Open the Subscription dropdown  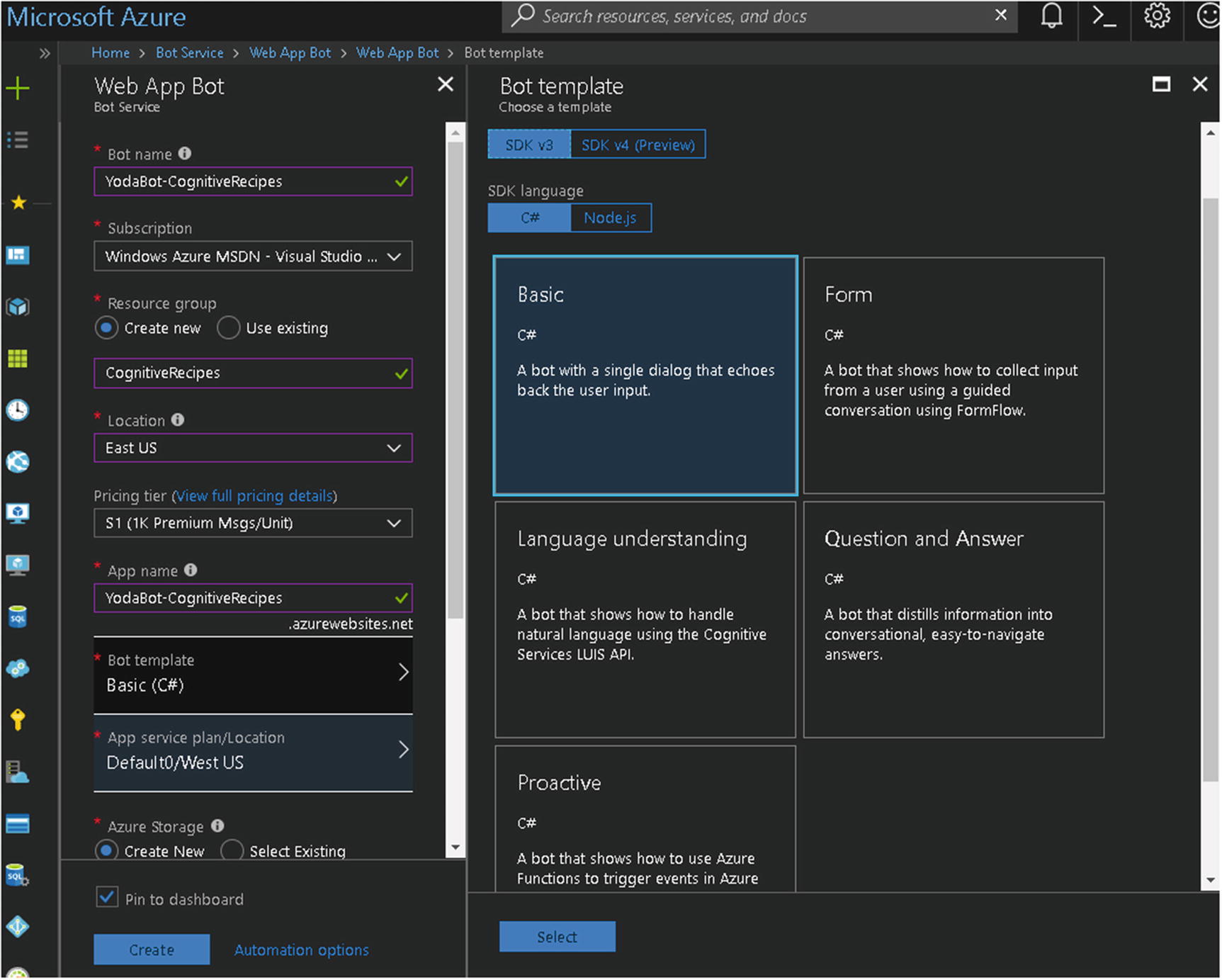[253, 257]
